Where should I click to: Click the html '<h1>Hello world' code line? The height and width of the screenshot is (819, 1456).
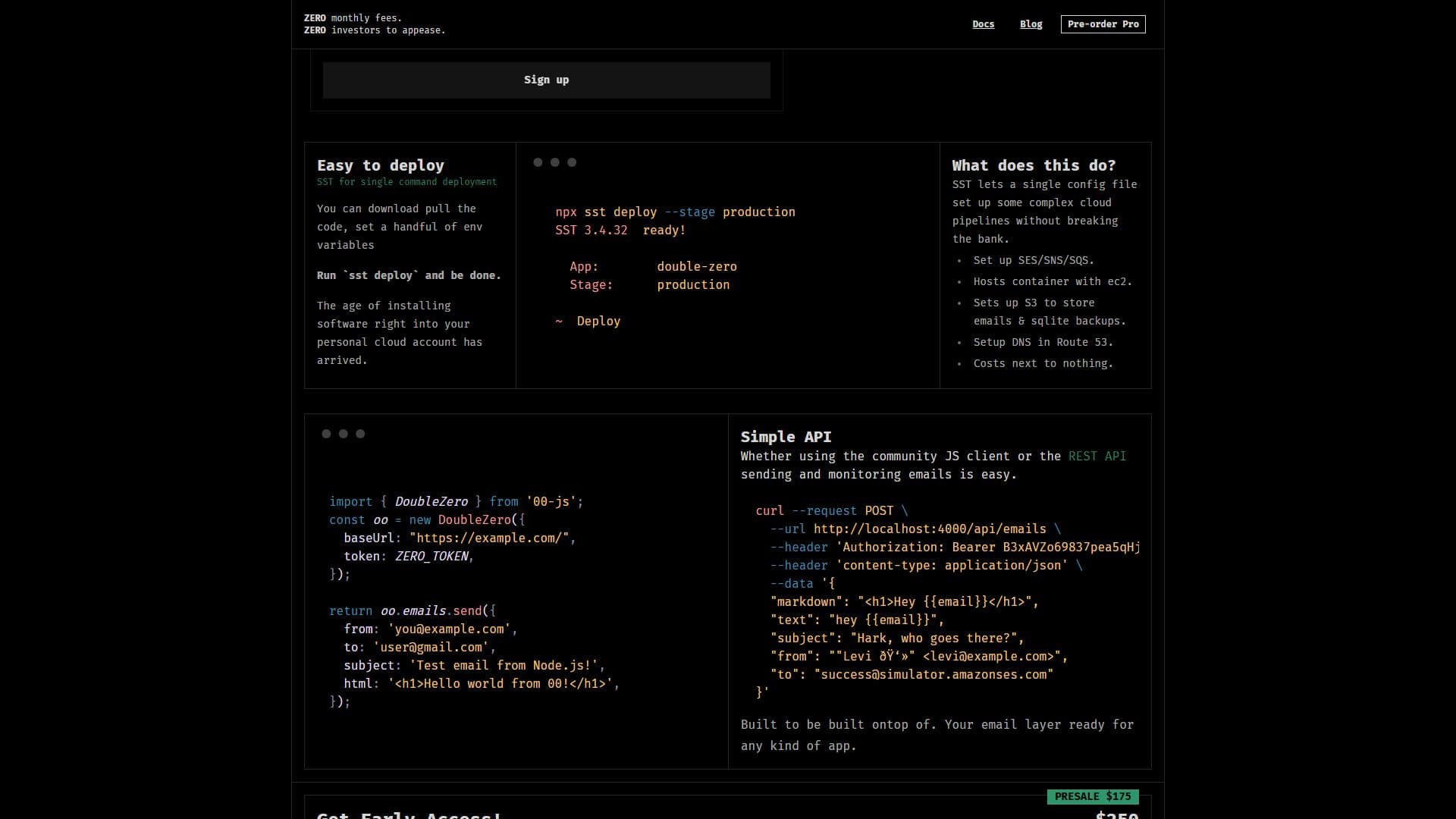(482, 684)
